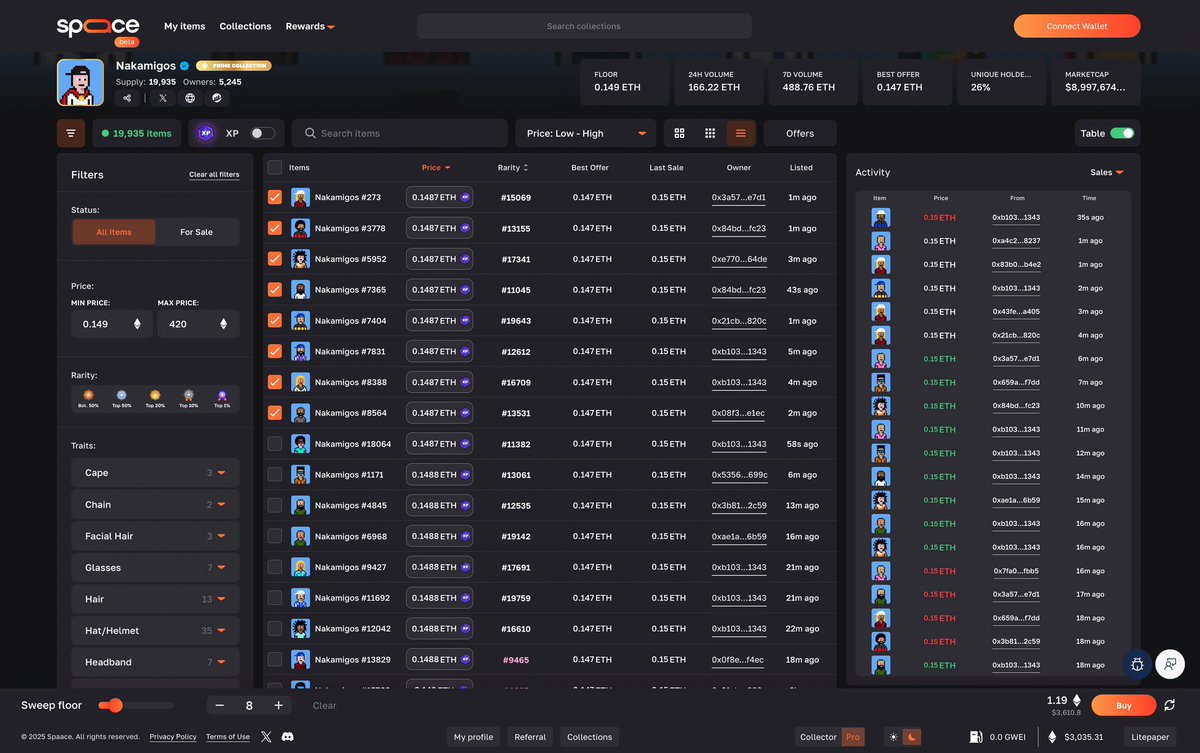The width and height of the screenshot is (1200, 753).
Task: Uncheck Nakamigos #273 in the list
Action: [276, 197]
